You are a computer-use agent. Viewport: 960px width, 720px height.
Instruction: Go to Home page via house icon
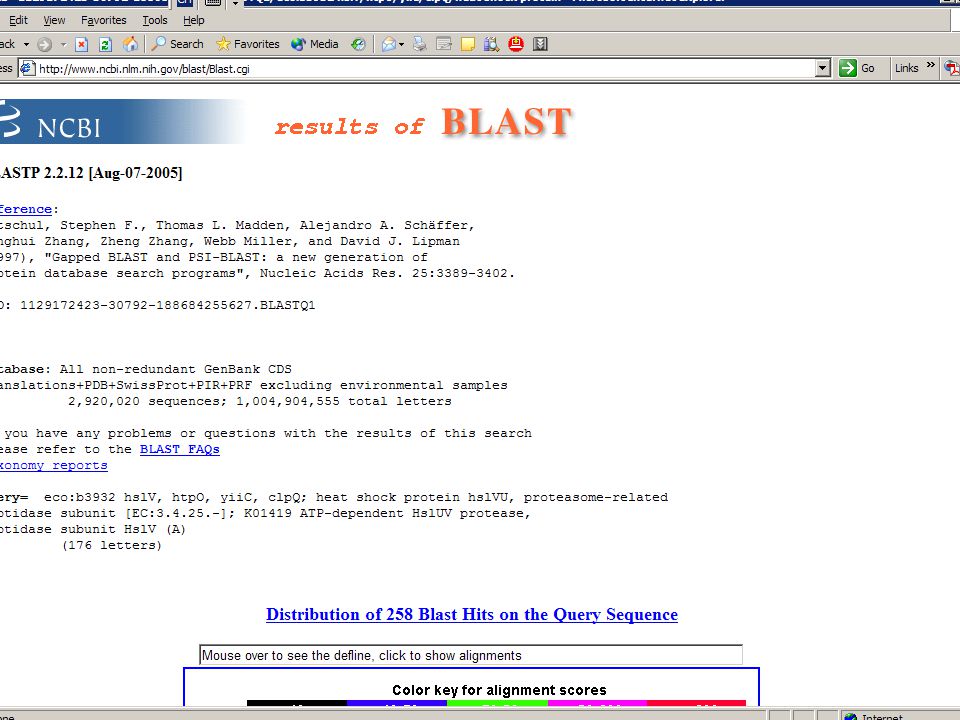[130, 44]
